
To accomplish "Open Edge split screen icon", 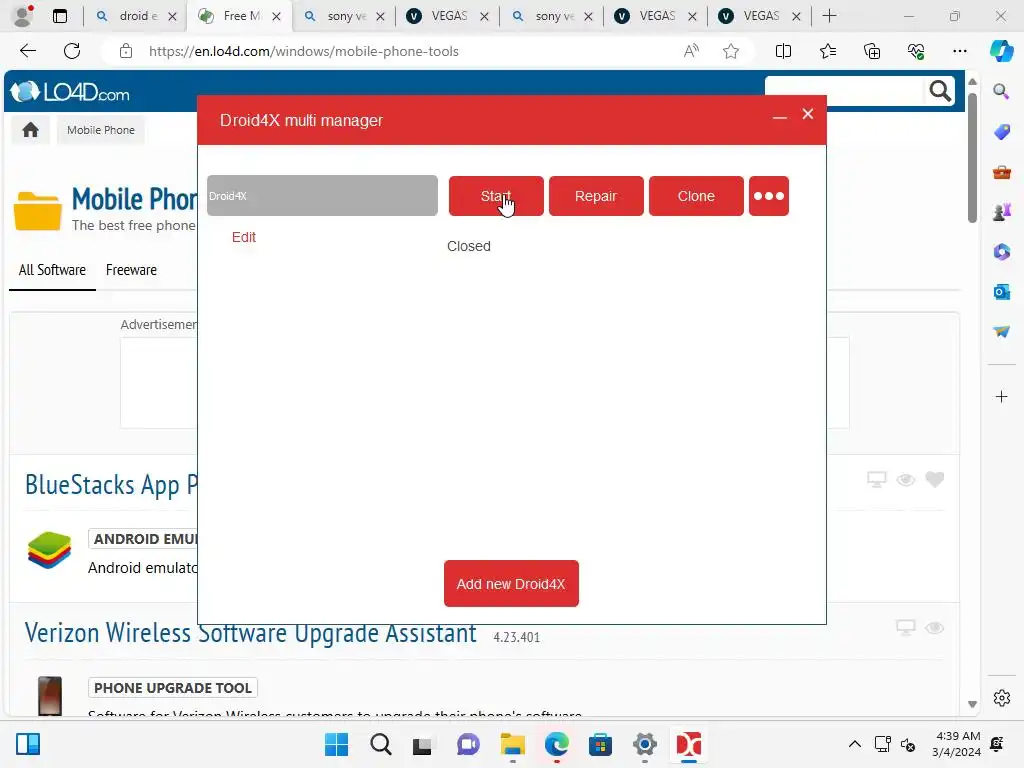I will [783, 51].
